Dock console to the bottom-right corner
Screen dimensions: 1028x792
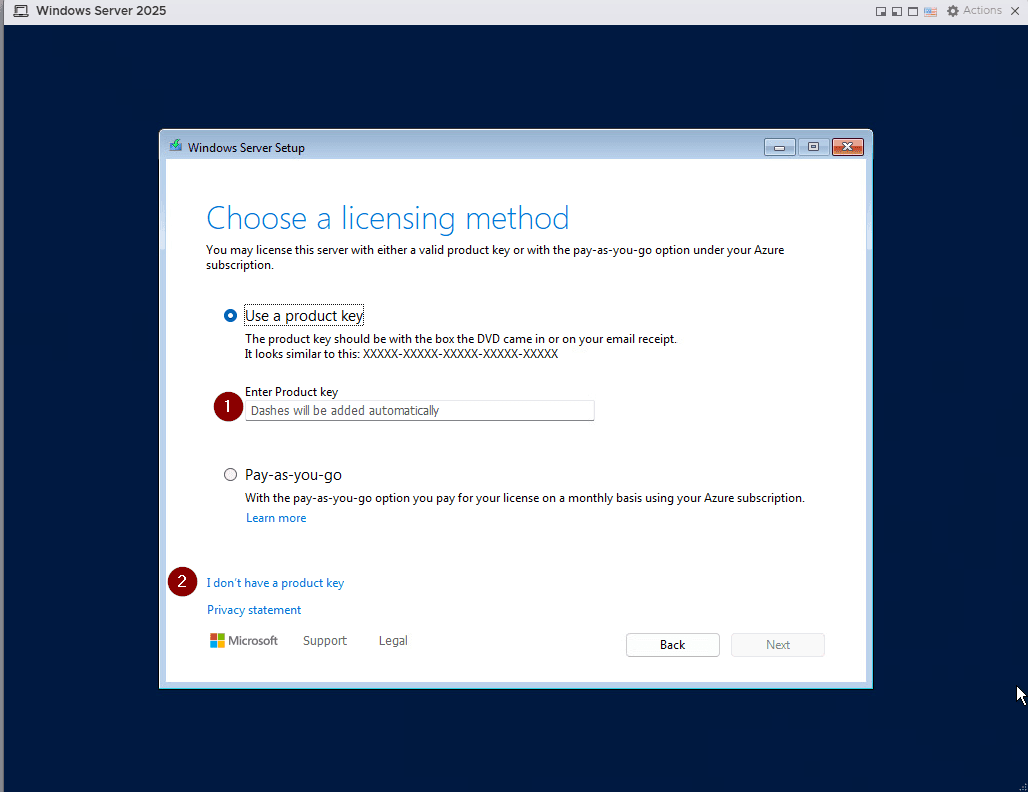pos(881,11)
